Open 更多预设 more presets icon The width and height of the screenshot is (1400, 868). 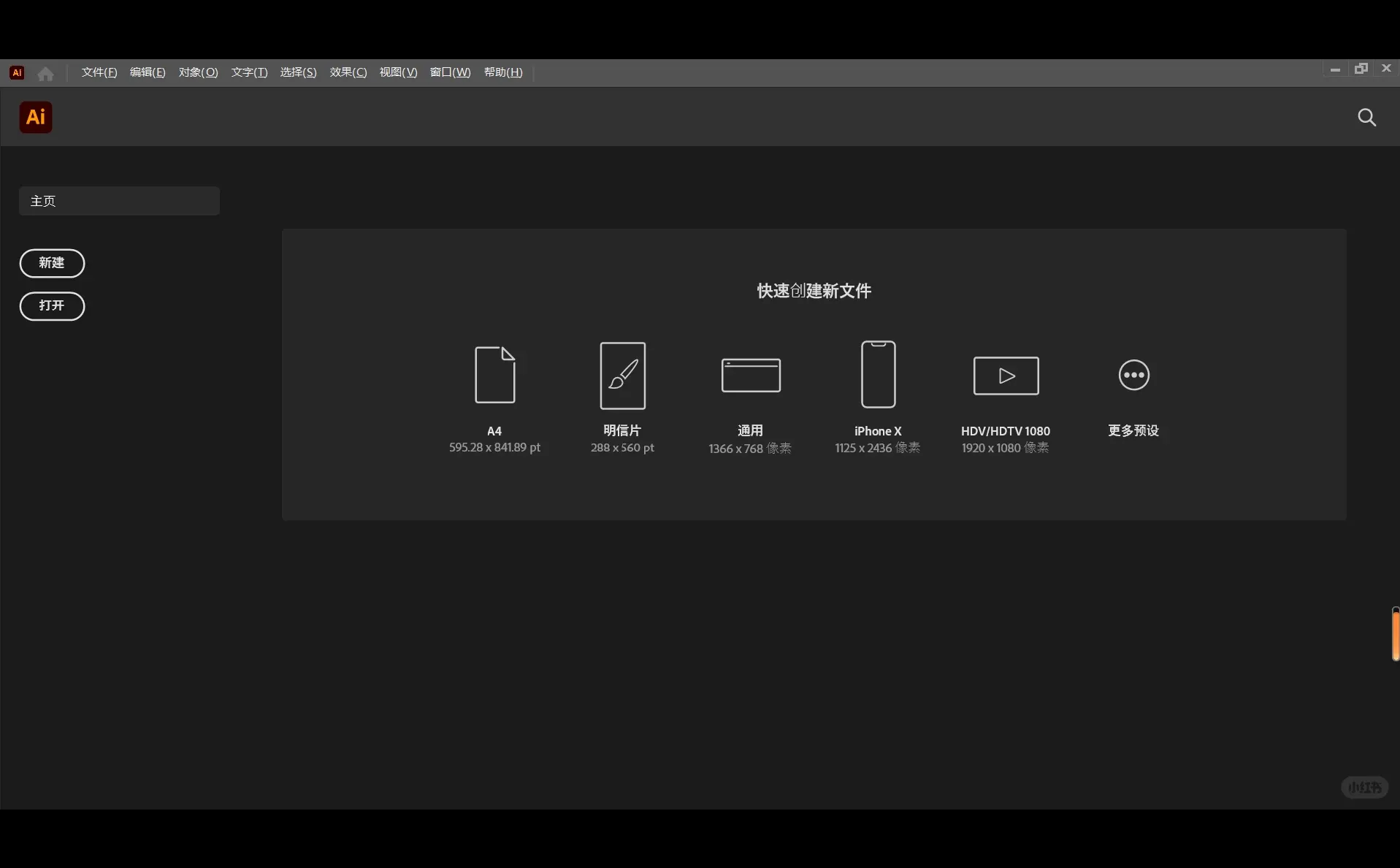click(1133, 375)
